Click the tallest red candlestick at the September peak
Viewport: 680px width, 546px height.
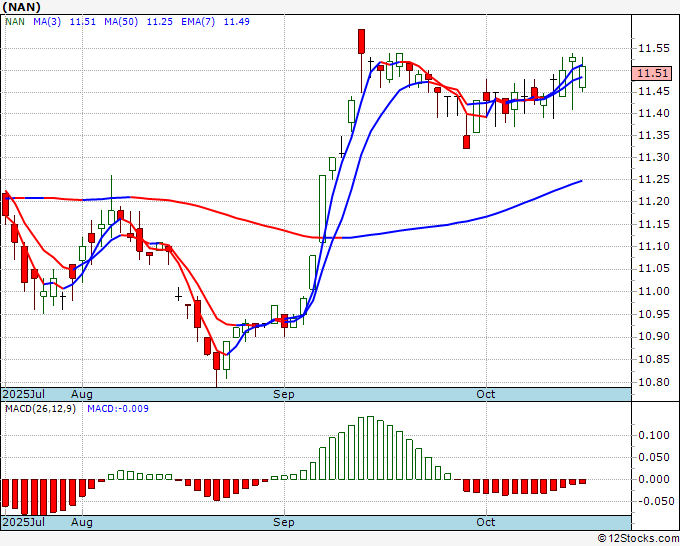click(x=361, y=42)
